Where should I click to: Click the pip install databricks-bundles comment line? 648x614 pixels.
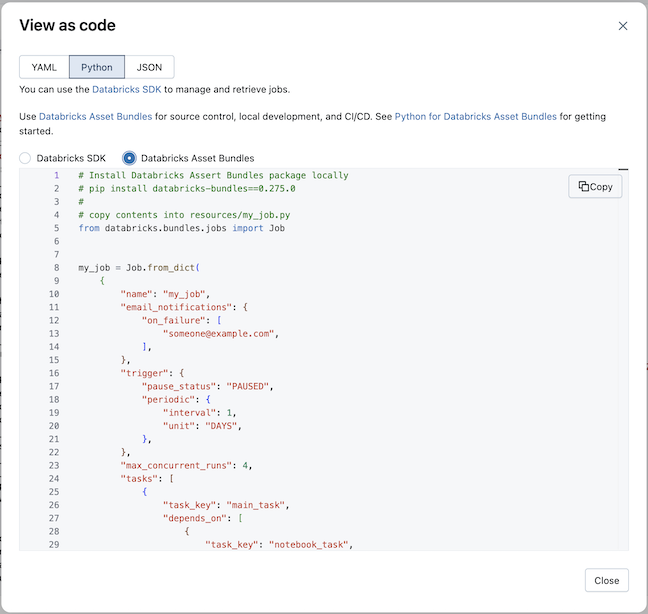point(186,188)
